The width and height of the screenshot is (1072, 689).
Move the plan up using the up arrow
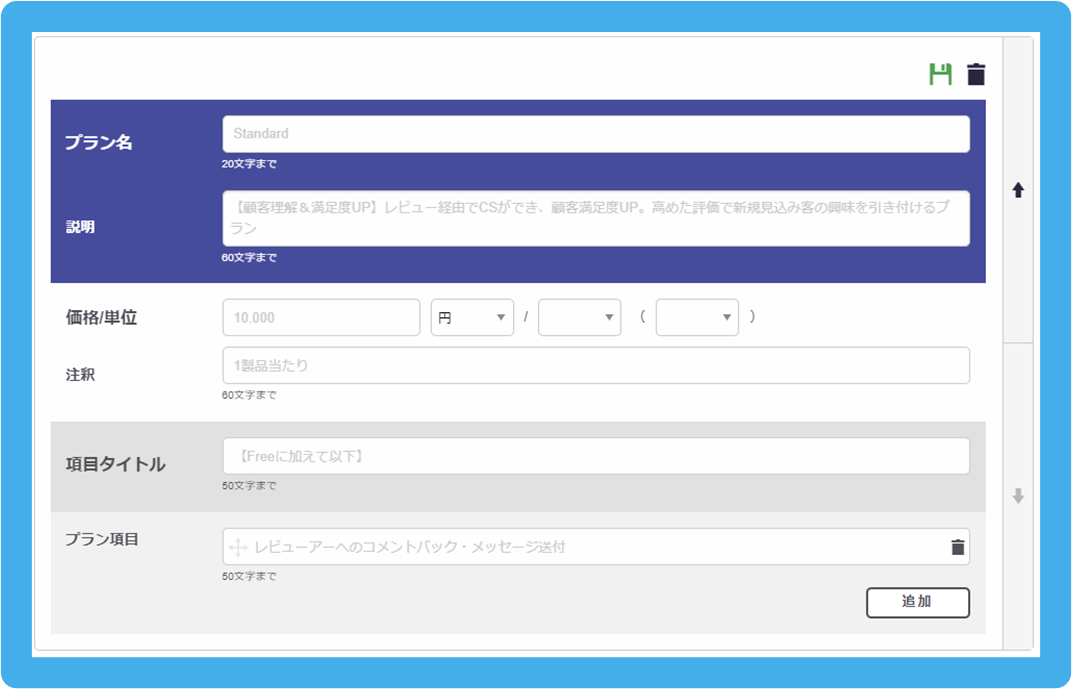click(1018, 190)
